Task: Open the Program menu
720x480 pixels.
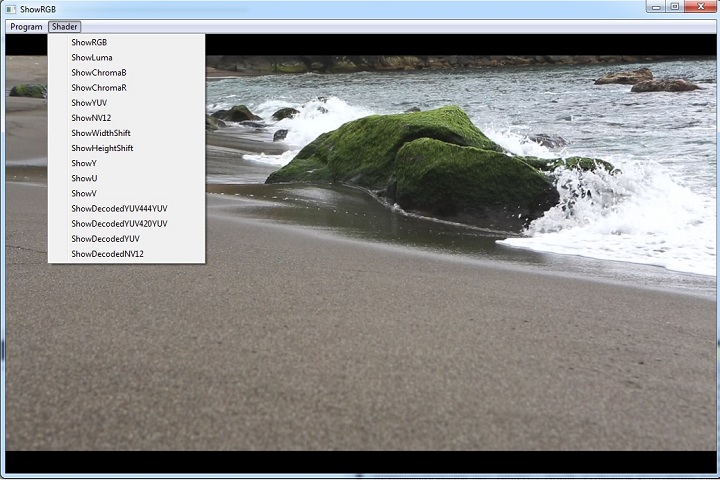Action: point(26,27)
